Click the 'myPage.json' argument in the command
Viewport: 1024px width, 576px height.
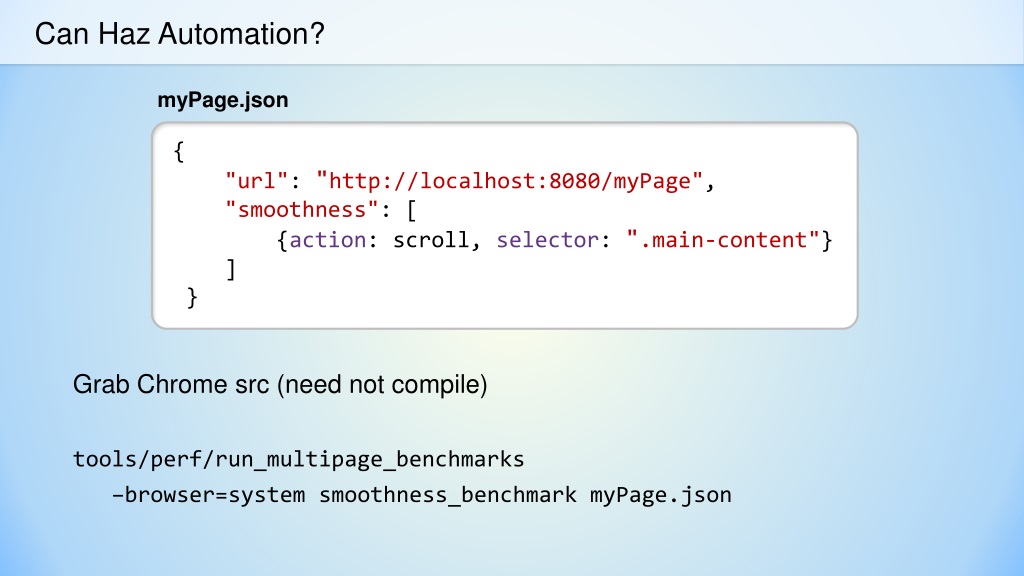(x=661, y=494)
